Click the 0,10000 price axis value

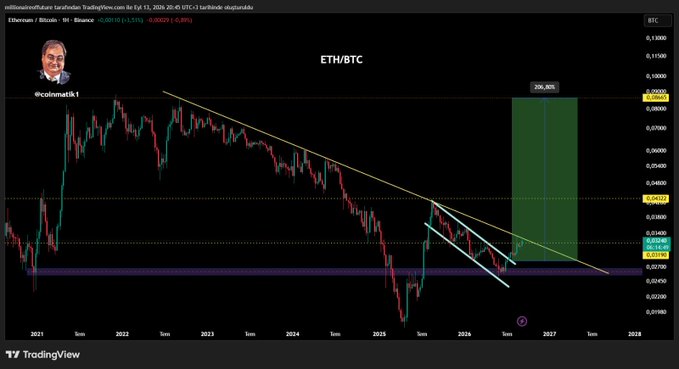[656, 76]
